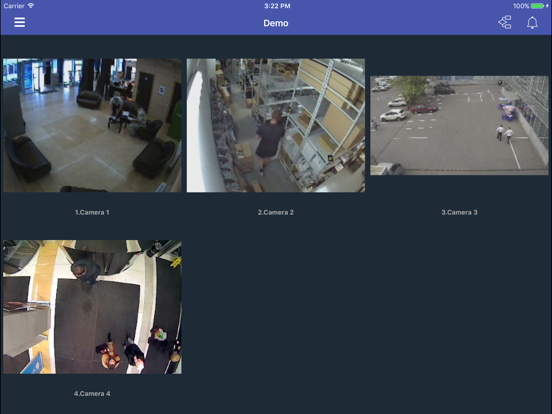
Task: Open the hamburger menu
Action: [x=19, y=22]
